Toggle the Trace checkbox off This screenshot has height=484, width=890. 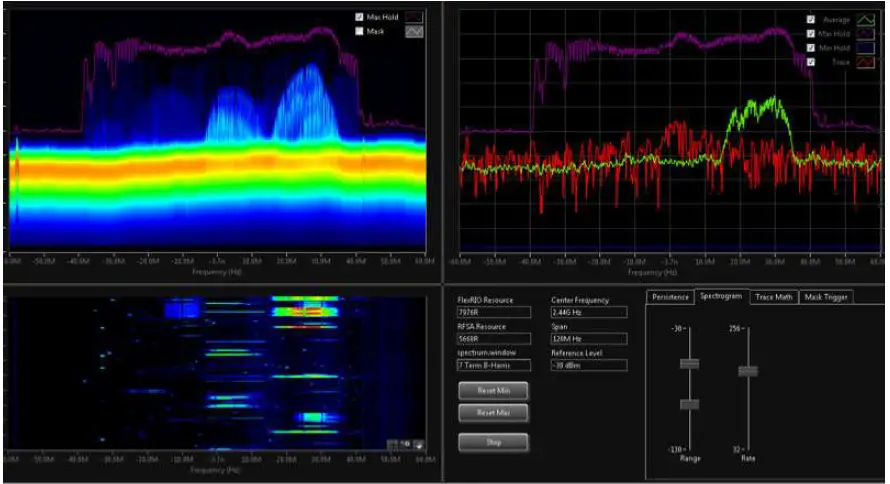811,62
